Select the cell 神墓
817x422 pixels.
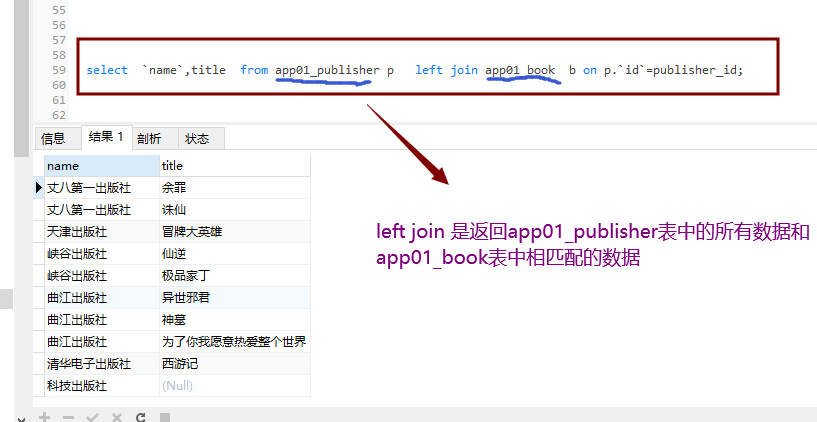[234, 319]
